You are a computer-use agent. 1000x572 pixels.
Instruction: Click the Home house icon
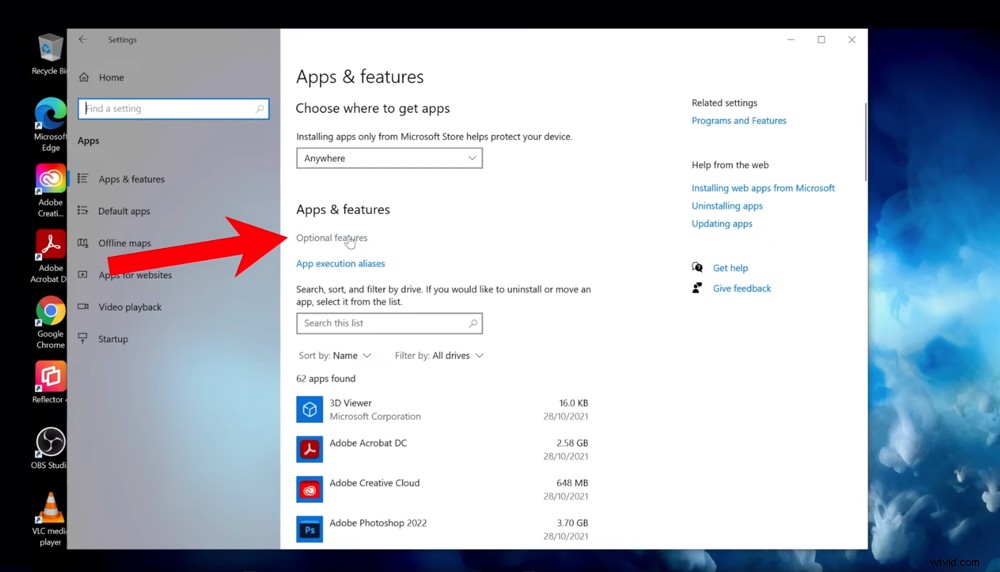point(84,77)
